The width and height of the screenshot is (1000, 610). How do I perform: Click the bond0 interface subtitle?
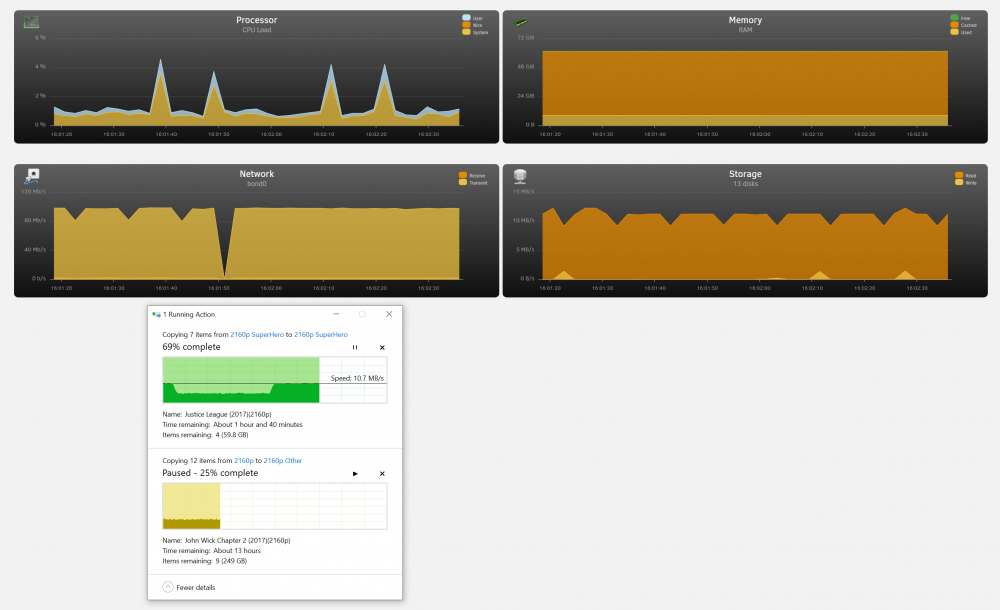coord(256,184)
